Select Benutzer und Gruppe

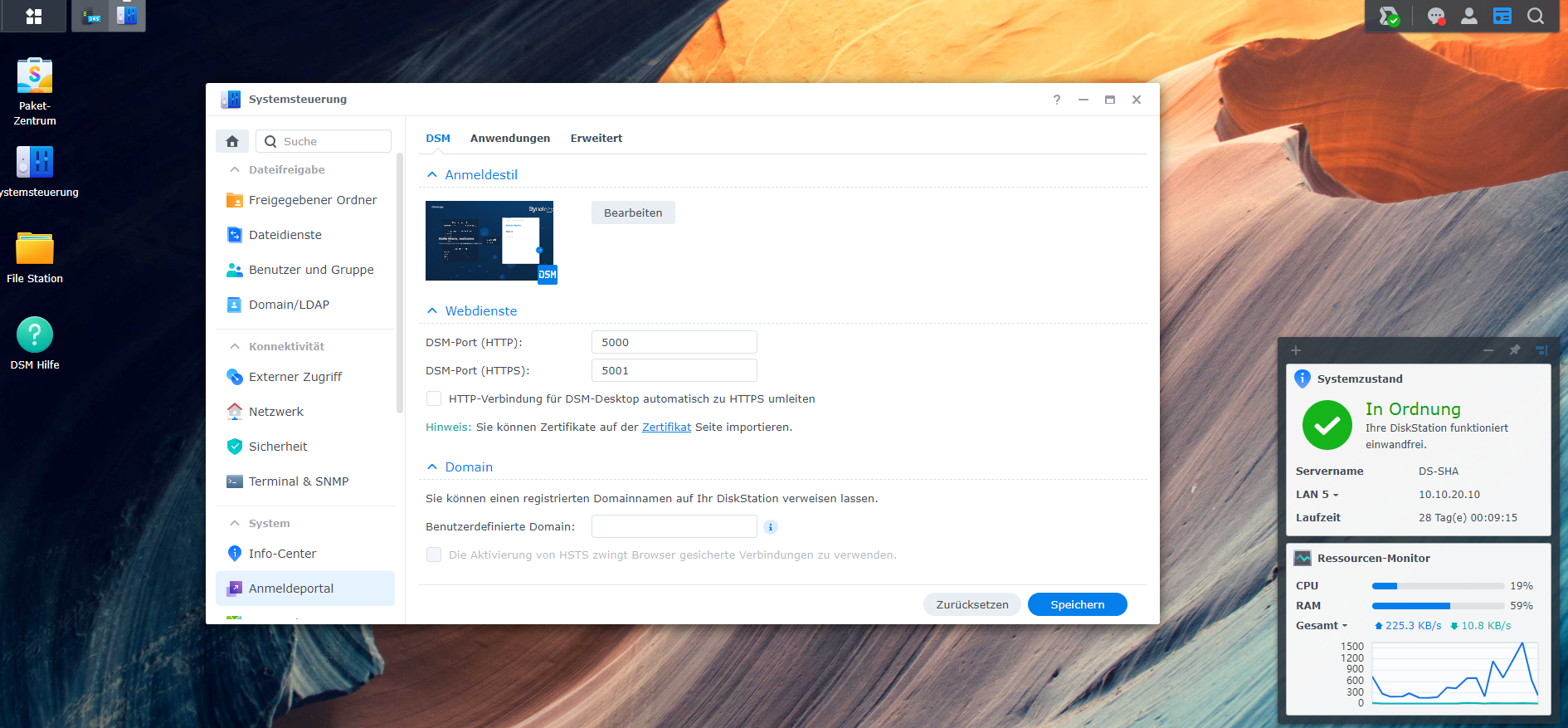coord(305,270)
